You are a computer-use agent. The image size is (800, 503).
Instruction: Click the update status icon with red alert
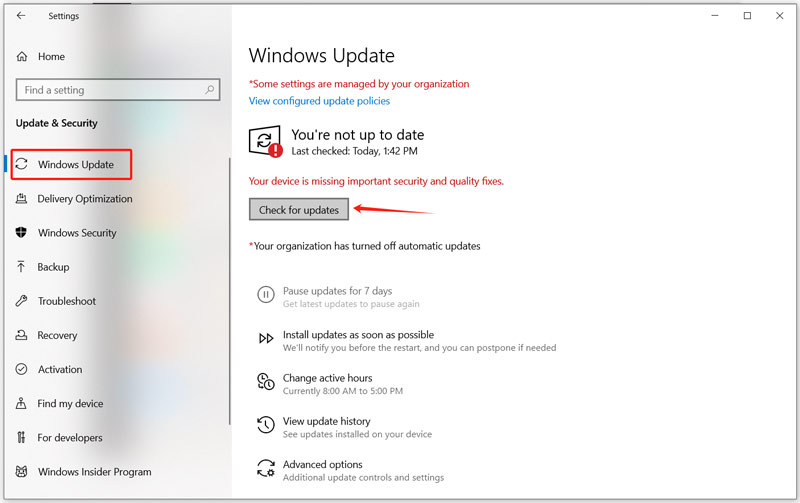click(265, 141)
